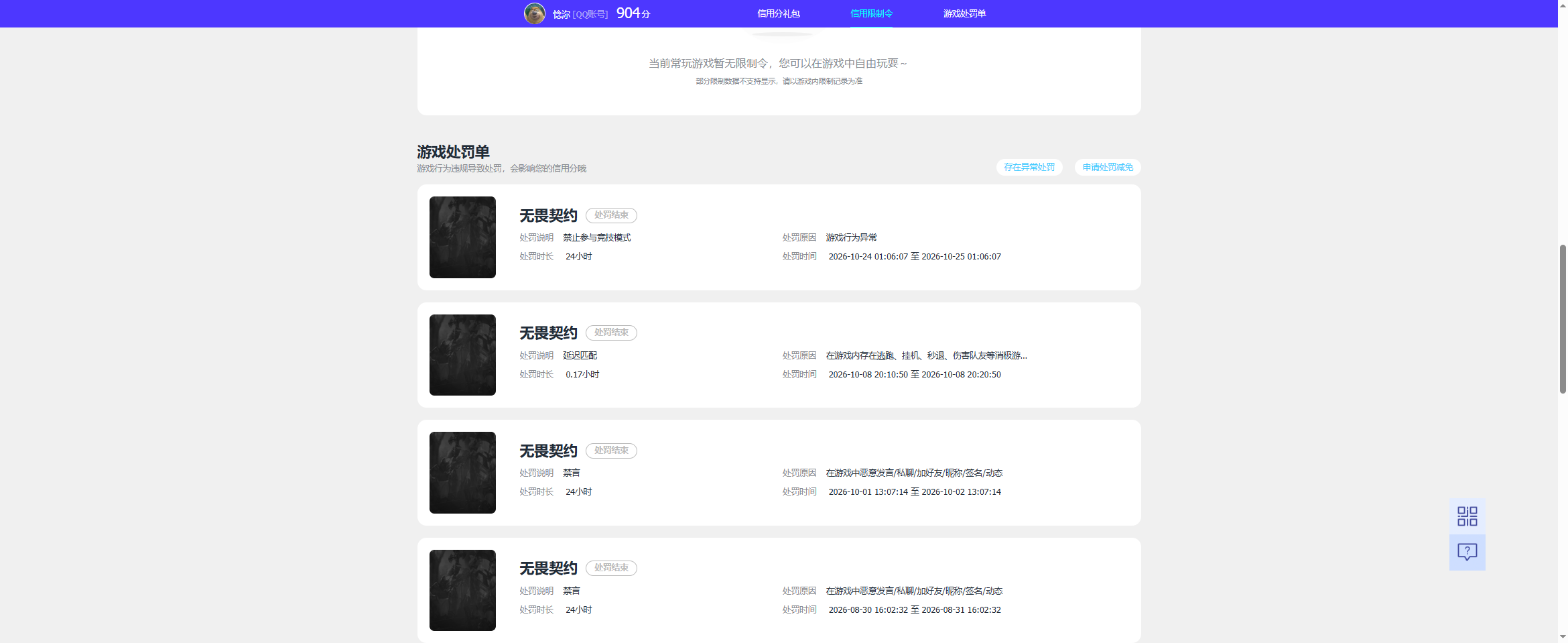Open thumbnail of the 2026-08-30 mute penalty

(x=462, y=590)
